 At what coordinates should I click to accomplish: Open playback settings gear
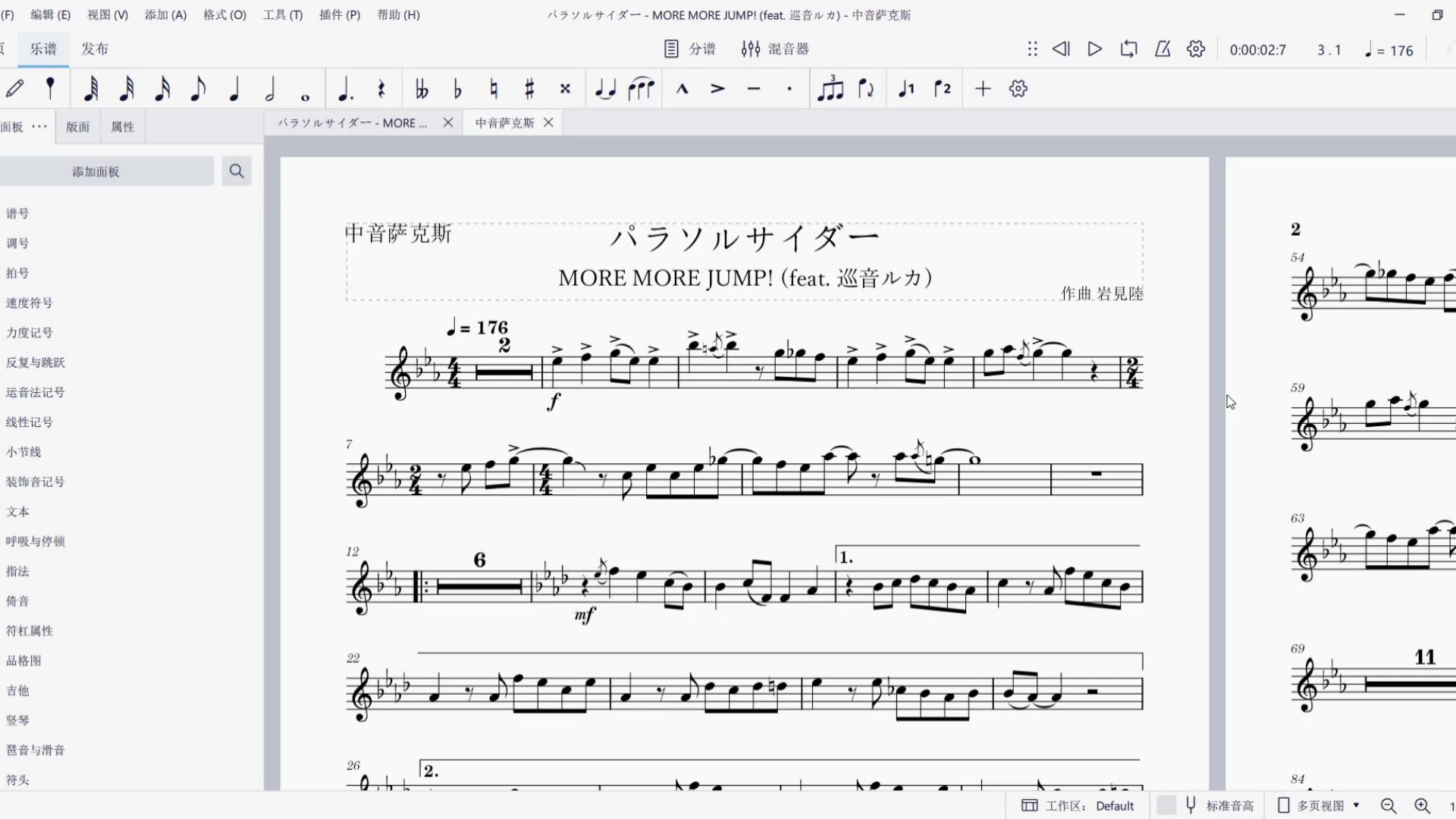pos(1196,49)
